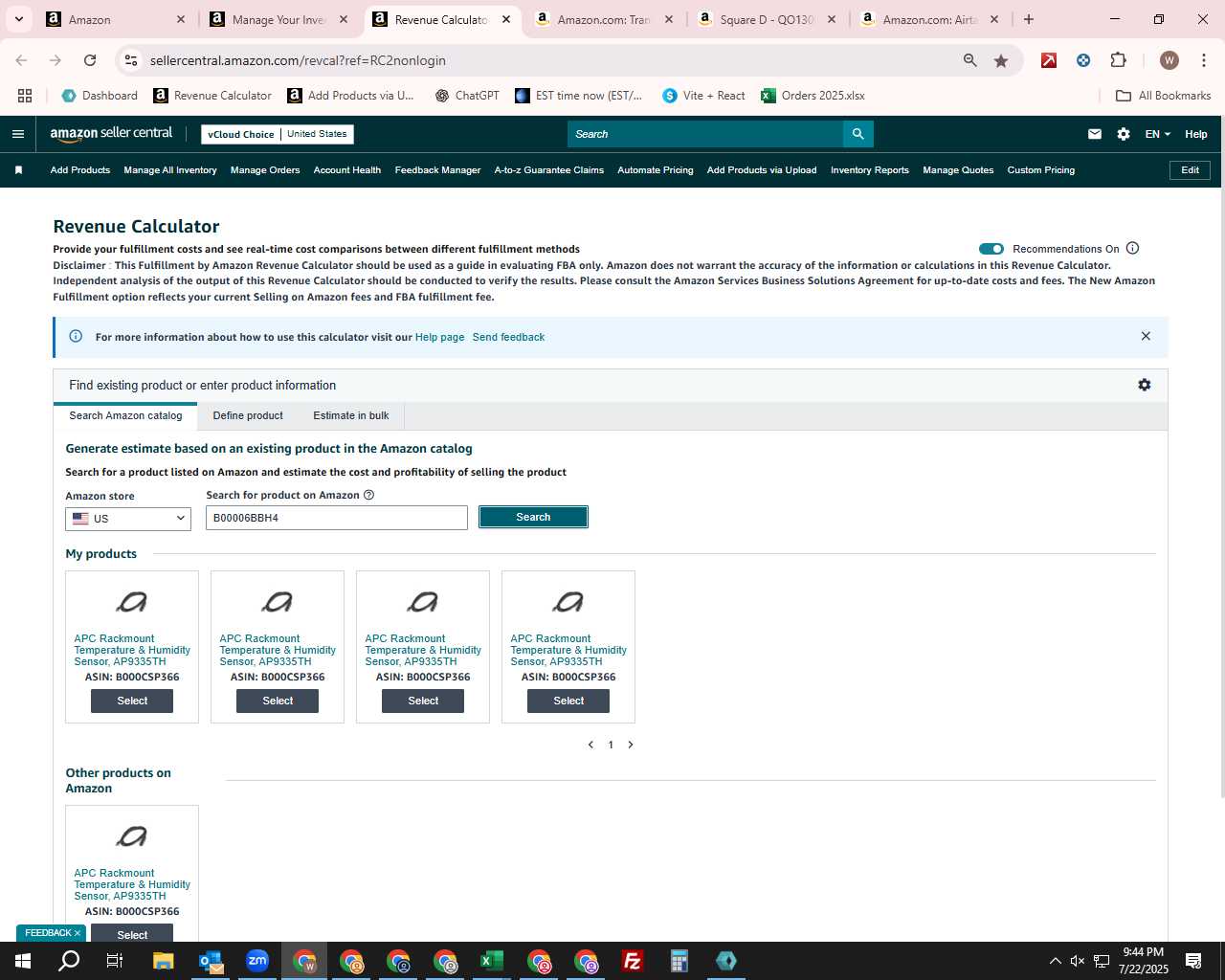The height and width of the screenshot is (980, 1225).
Task: Open the Chrome three-dot menu
Action: [1203, 60]
